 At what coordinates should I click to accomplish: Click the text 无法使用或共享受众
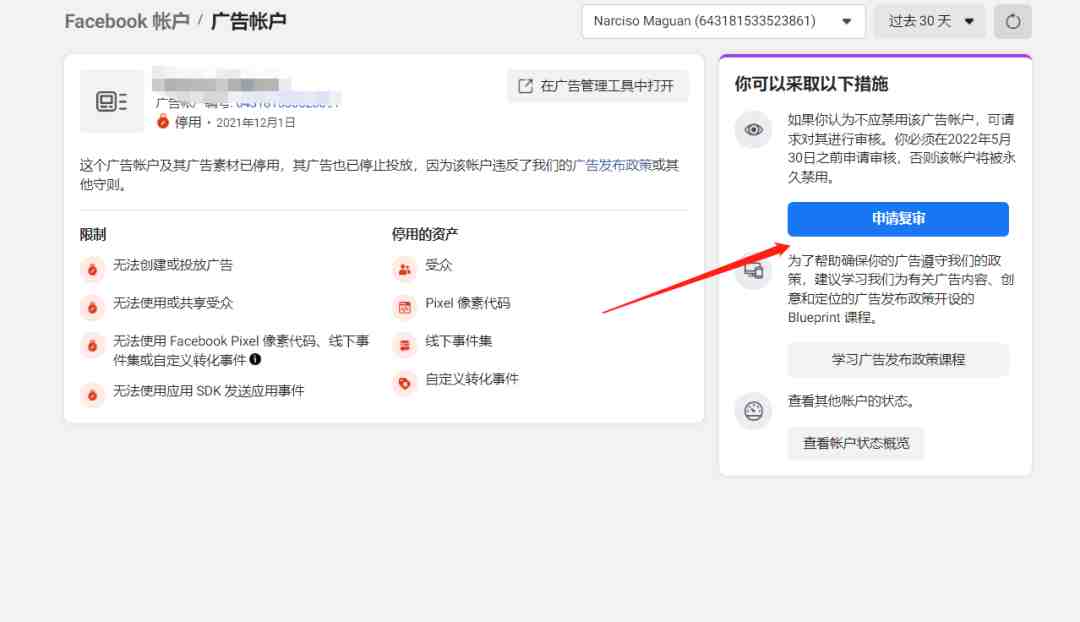(173, 303)
